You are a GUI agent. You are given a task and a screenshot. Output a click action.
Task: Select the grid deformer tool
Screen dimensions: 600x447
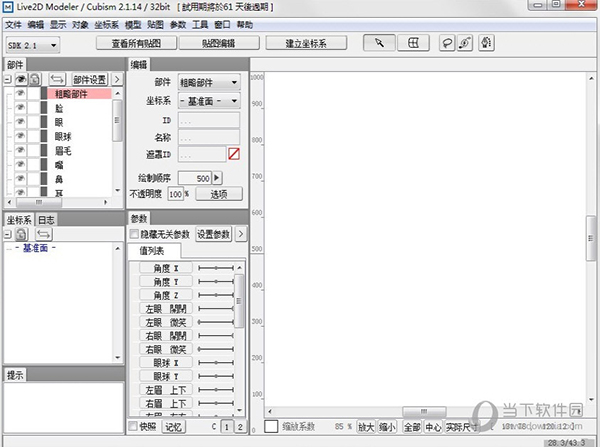pos(413,44)
